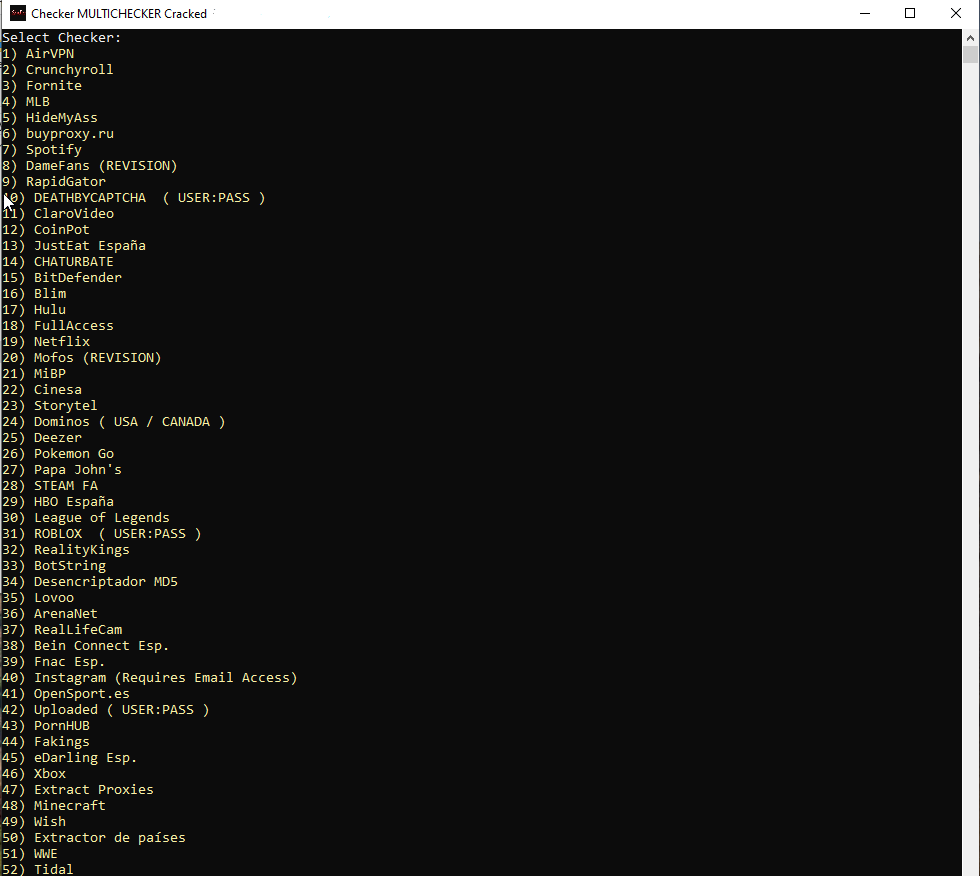Click the '12) CoinPot' line
This screenshot has width=980, height=876.
tap(46, 229)
